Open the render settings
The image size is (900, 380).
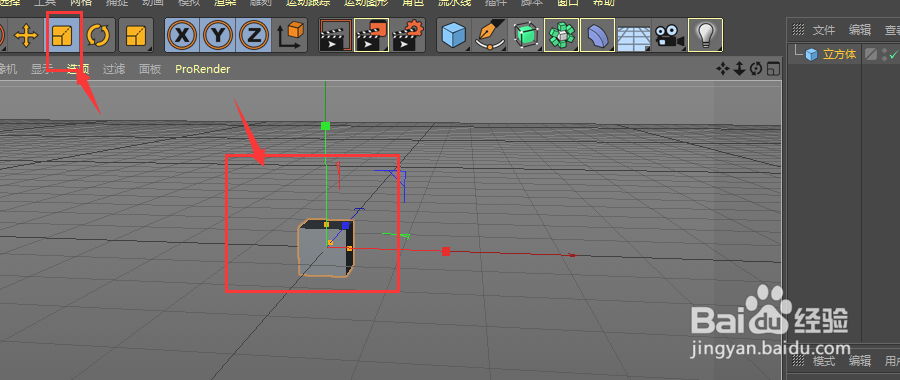tap(409, 36)
